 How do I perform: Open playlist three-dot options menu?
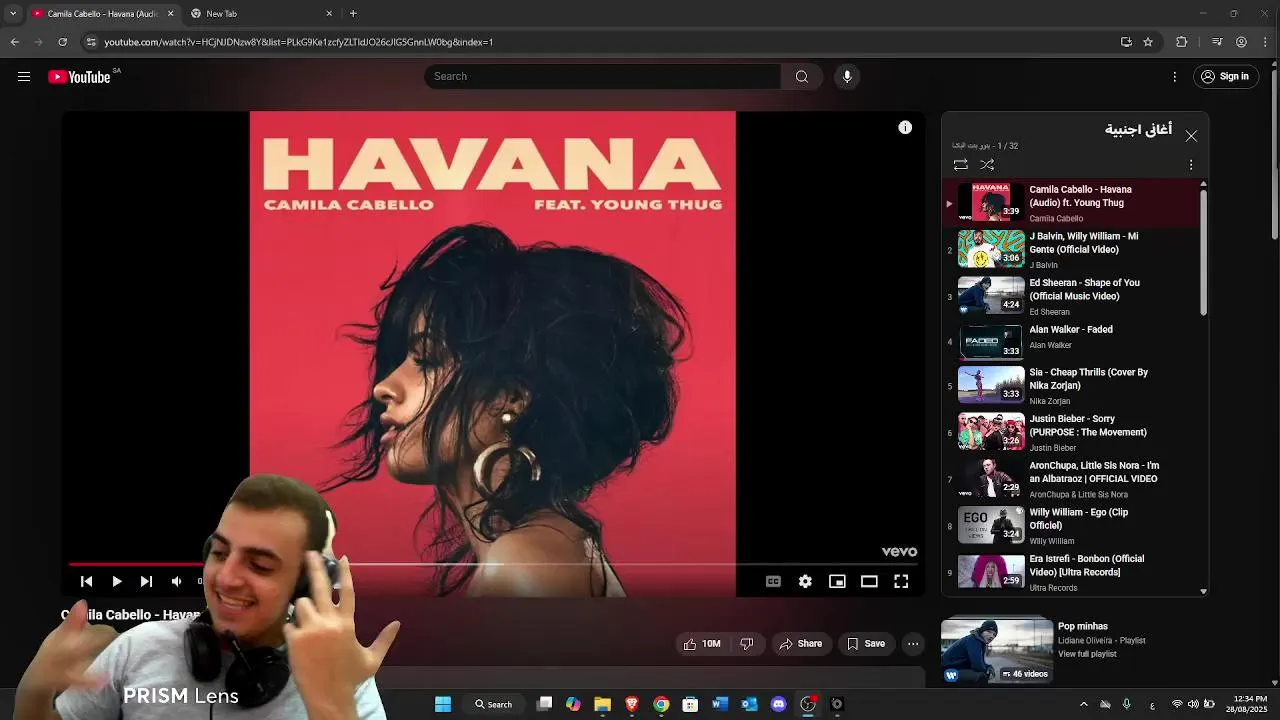[1191, 164]
